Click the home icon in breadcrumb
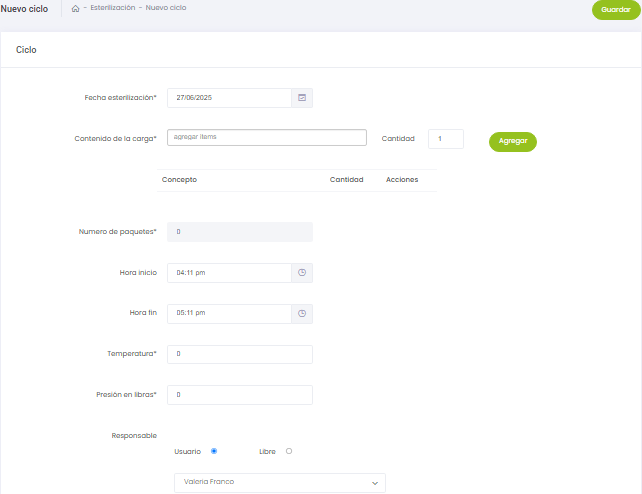642x494 pixels. [76, 9]
